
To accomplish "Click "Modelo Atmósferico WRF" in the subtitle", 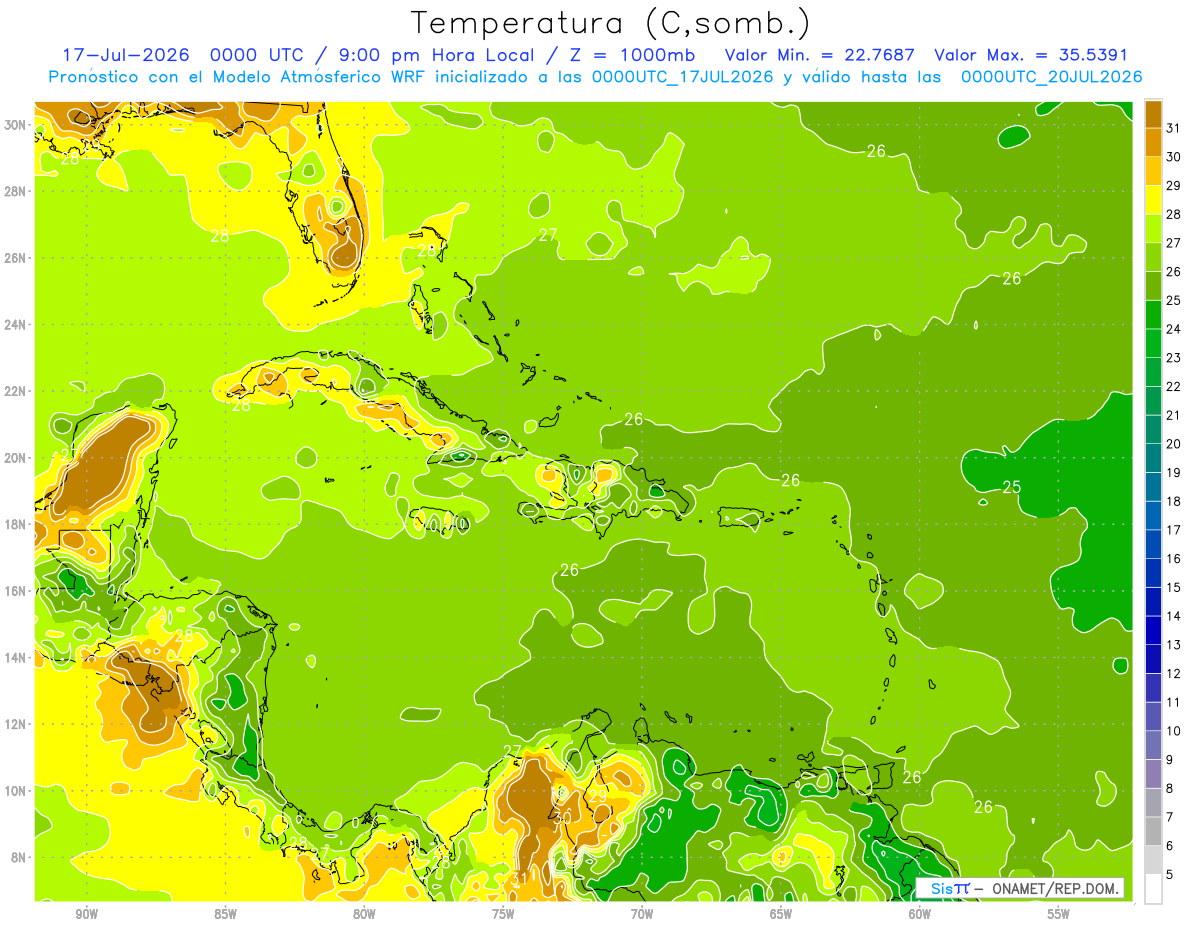I will [321, 77].
